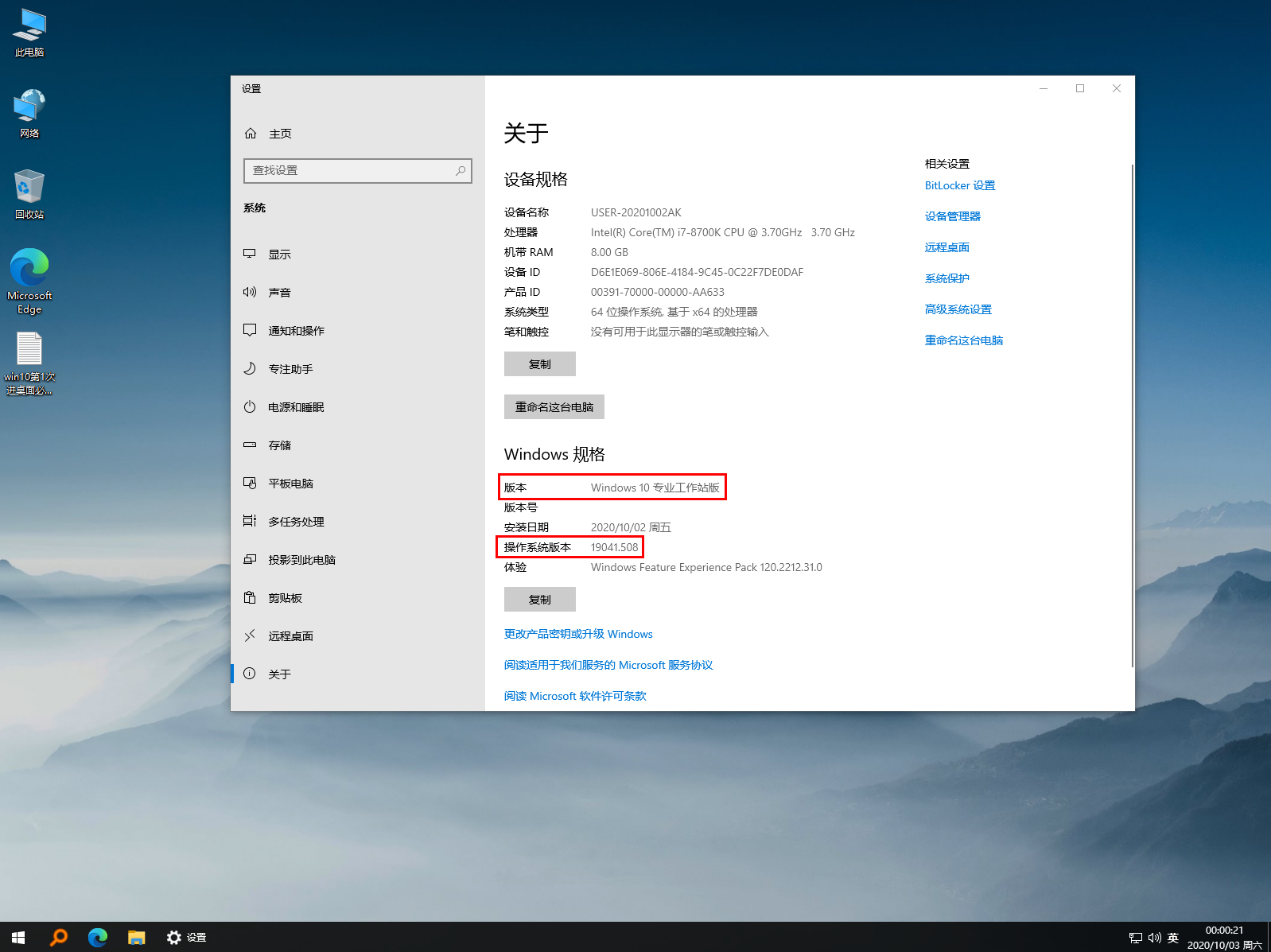The image size is (1271, 952).
Task: Click the multitasking icon beside 多任务处理
Action: click(250, 521)
